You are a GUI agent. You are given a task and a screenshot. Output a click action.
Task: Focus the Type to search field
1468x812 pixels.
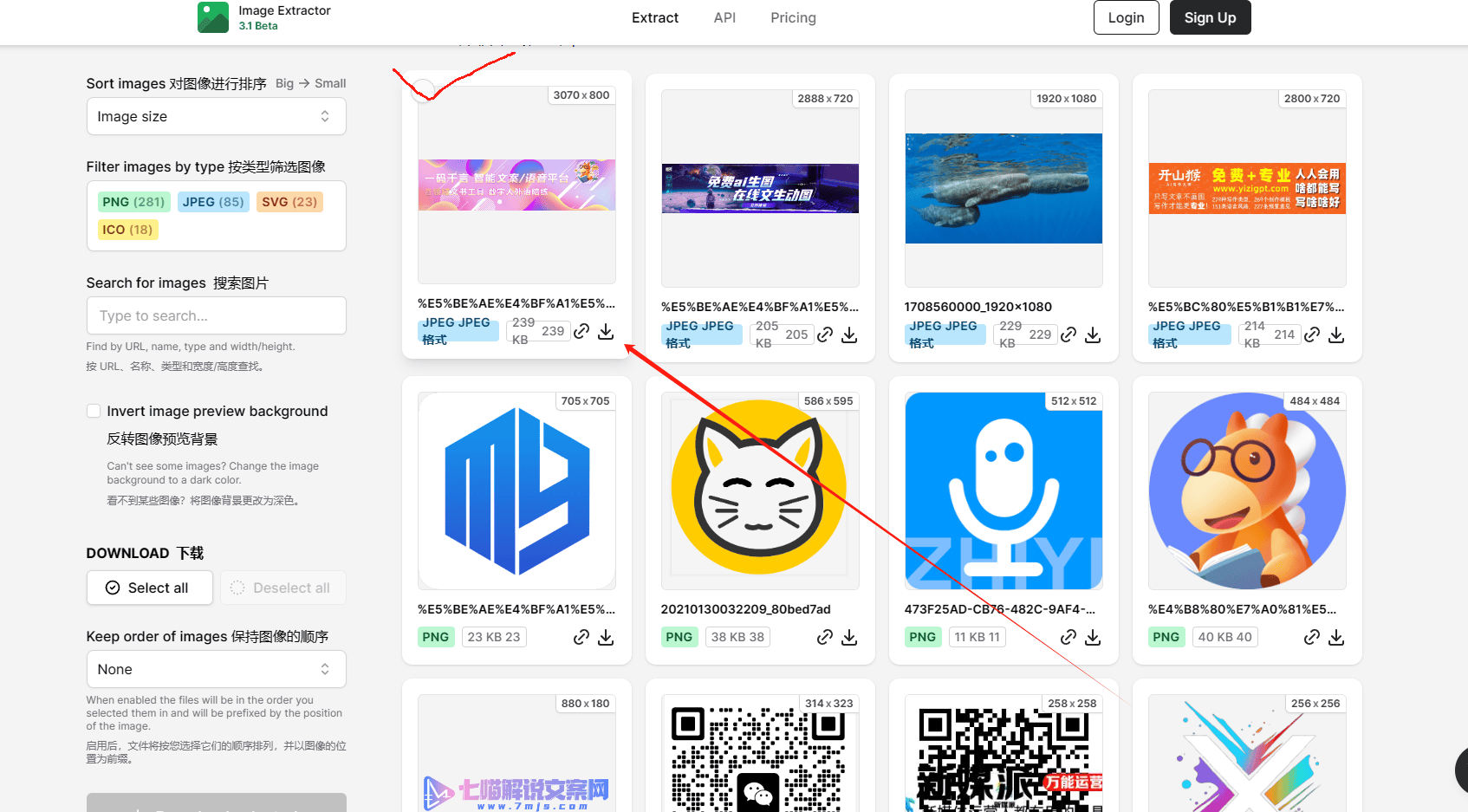click(x=216, y=315)
